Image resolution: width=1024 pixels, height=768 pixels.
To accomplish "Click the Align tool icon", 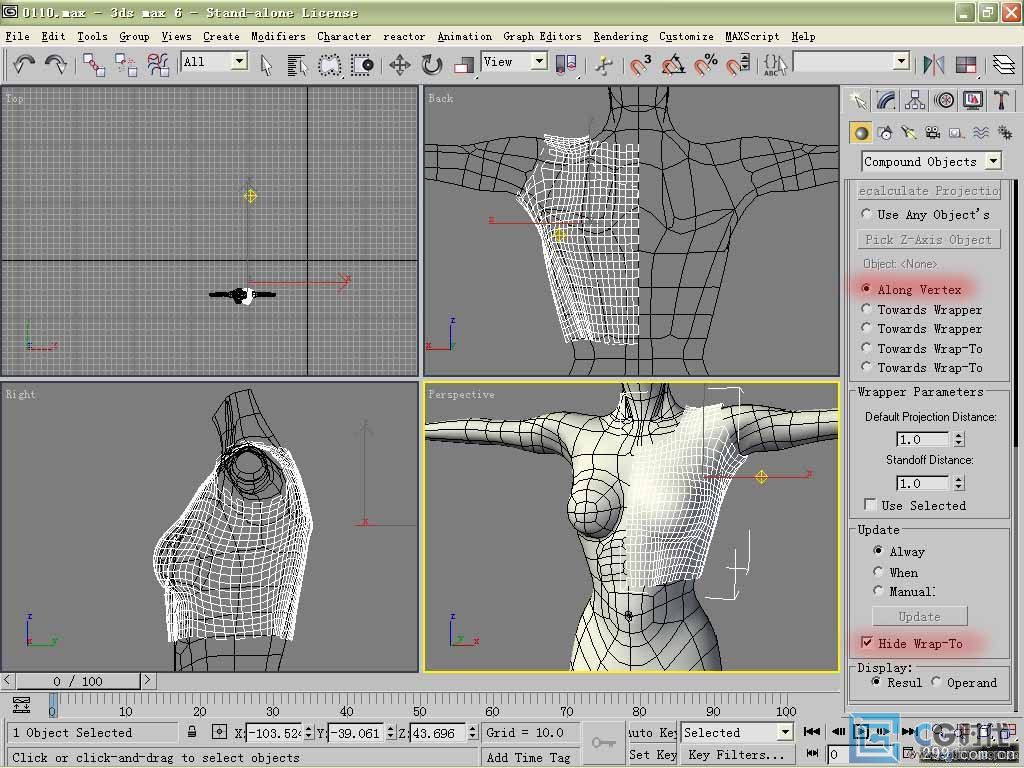I will pyautogui.click(x=966, y=65).
